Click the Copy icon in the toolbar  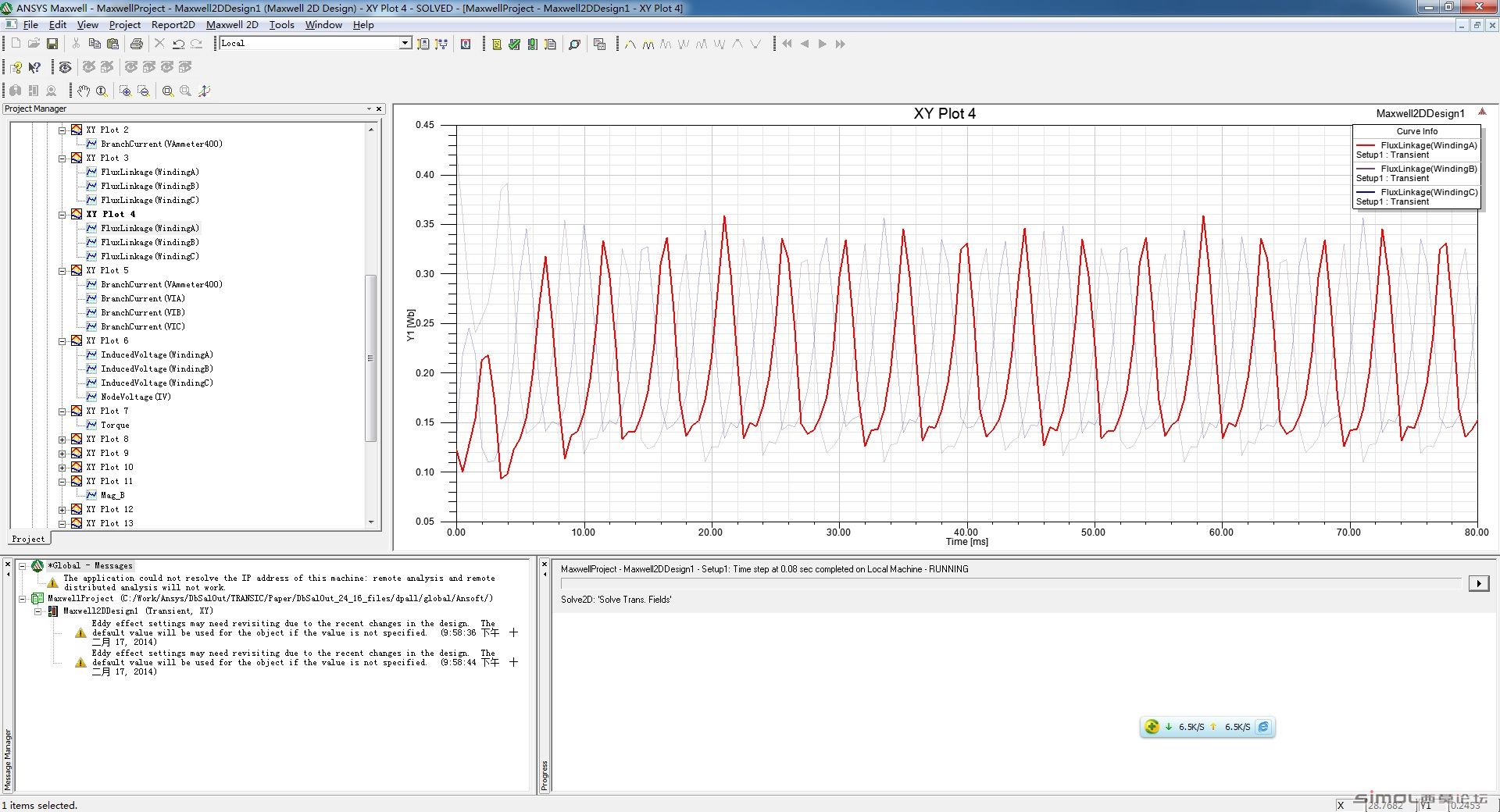click(95, 44)
